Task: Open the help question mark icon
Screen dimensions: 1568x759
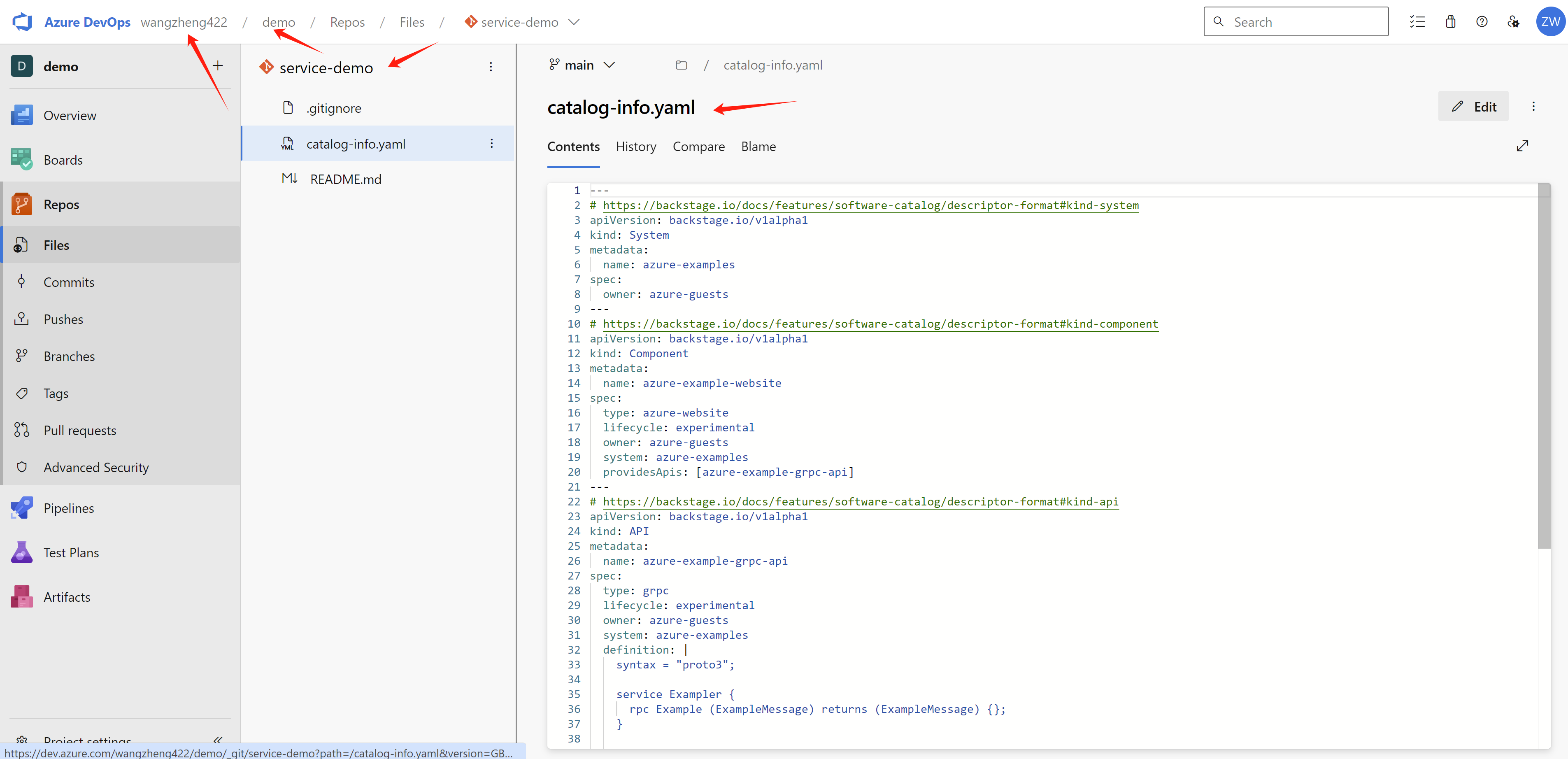Action: (1482, 22)
